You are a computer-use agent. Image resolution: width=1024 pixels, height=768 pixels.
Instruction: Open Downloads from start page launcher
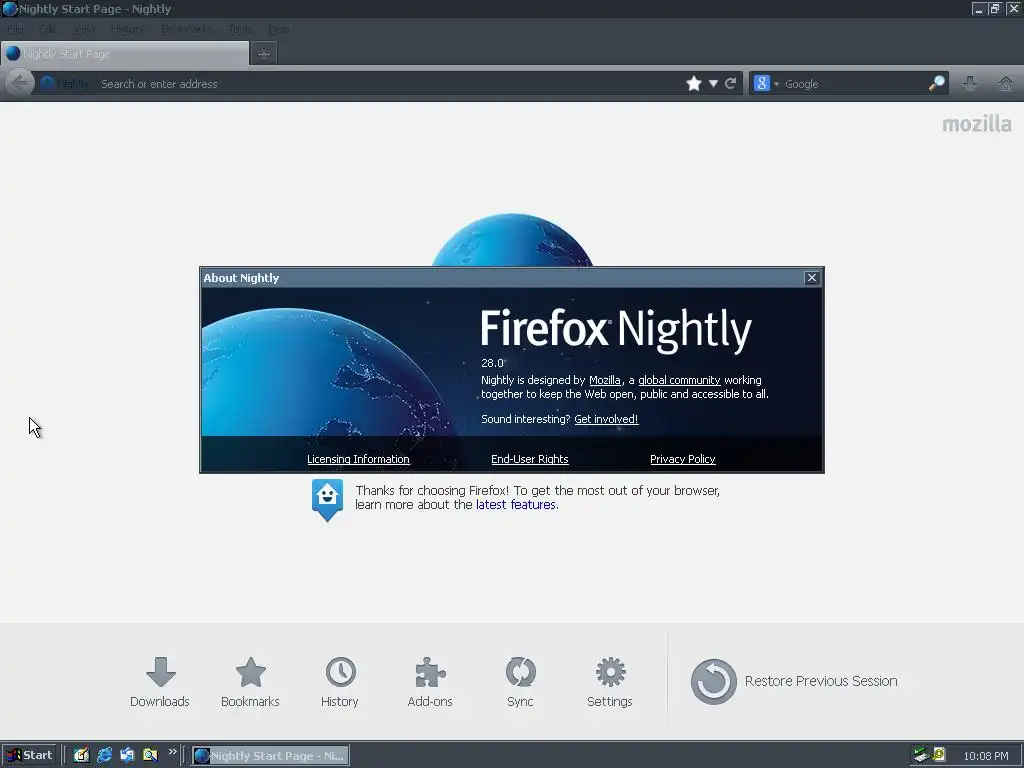tap(160, 682)
